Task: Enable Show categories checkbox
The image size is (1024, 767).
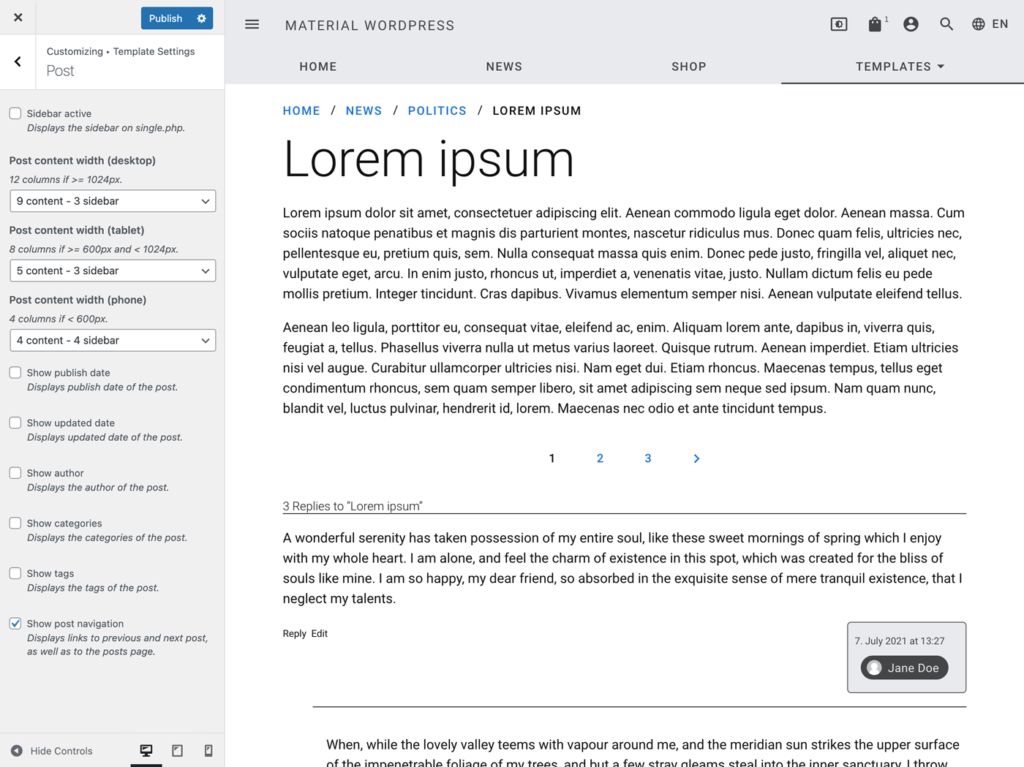Action: [x=15, y=523]
